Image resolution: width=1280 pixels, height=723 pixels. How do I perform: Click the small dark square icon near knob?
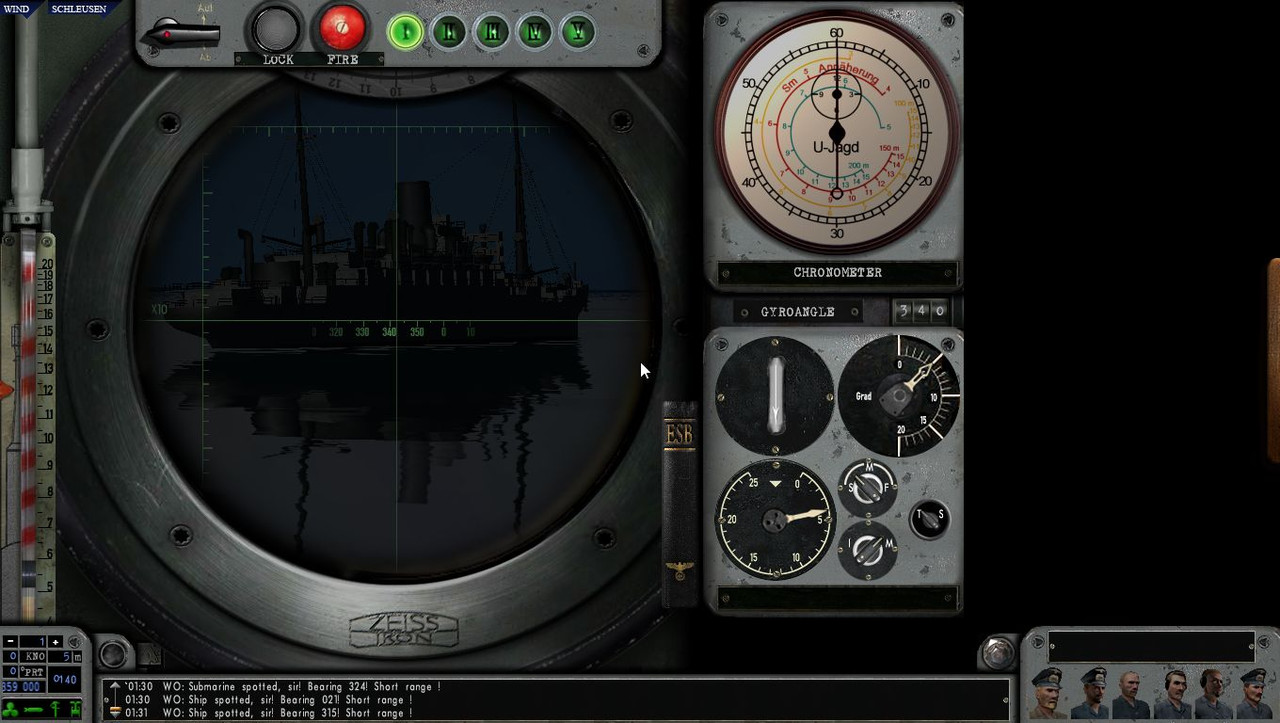149,656
